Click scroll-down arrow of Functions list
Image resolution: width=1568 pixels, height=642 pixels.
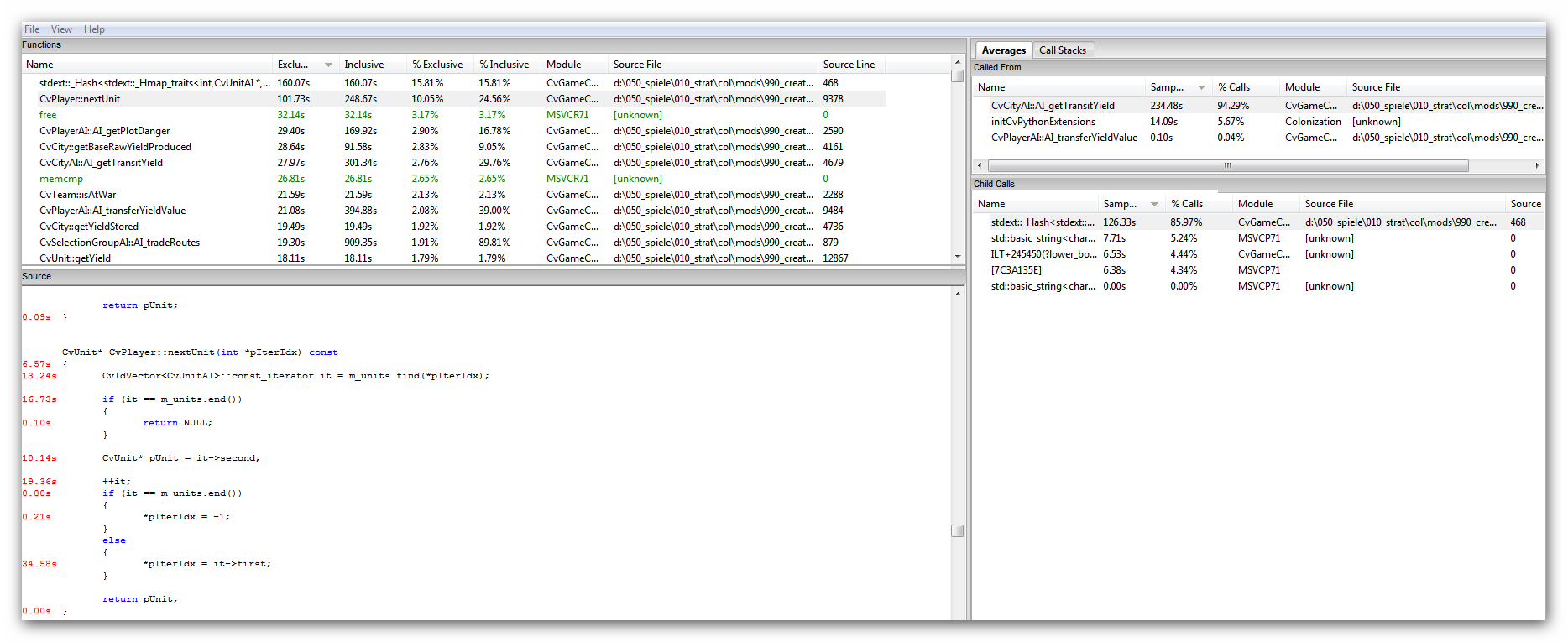[957, 257]
